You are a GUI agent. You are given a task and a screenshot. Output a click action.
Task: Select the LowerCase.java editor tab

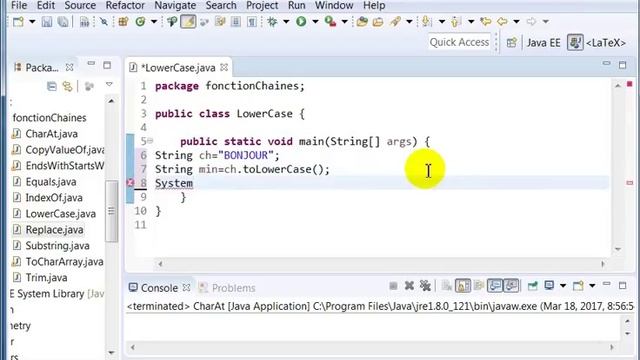(178, 68)
